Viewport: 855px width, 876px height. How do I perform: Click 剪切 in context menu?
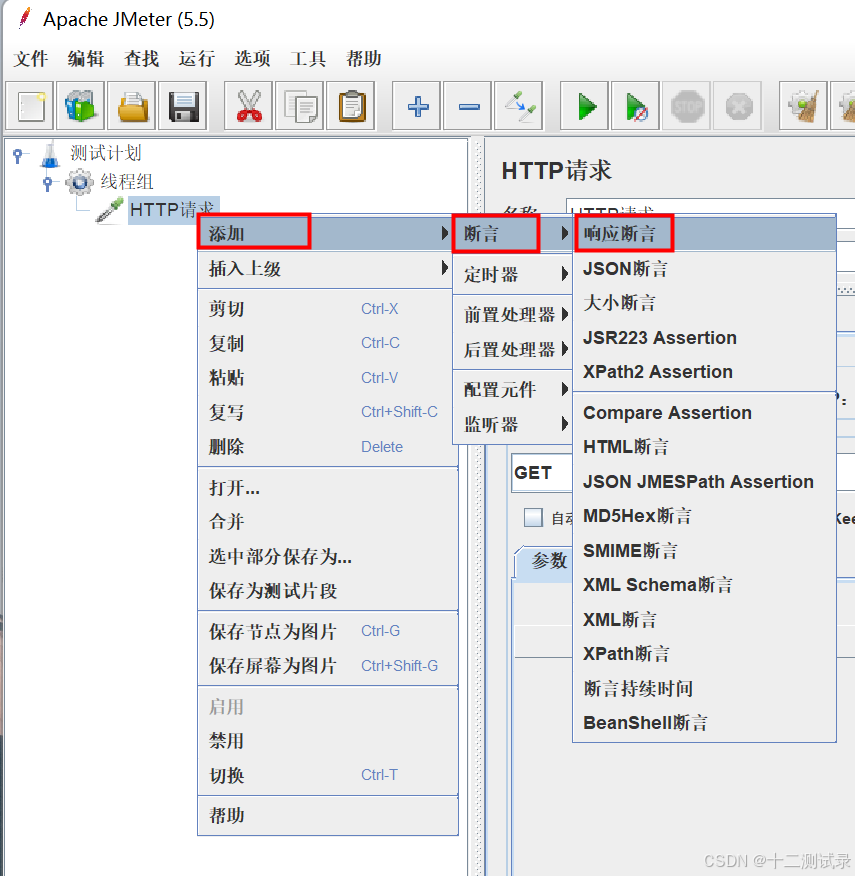click(x=327, y=308)
